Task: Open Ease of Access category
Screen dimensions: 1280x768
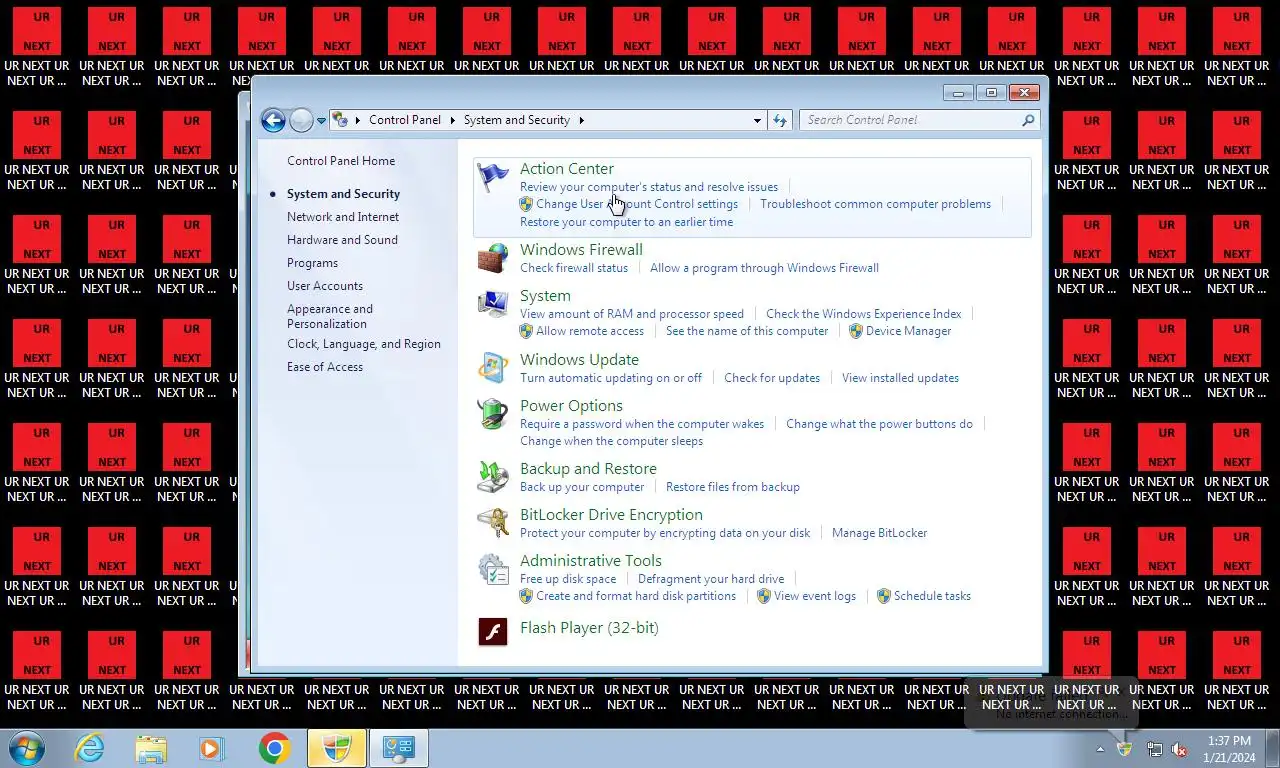Action: pos(325,367)
